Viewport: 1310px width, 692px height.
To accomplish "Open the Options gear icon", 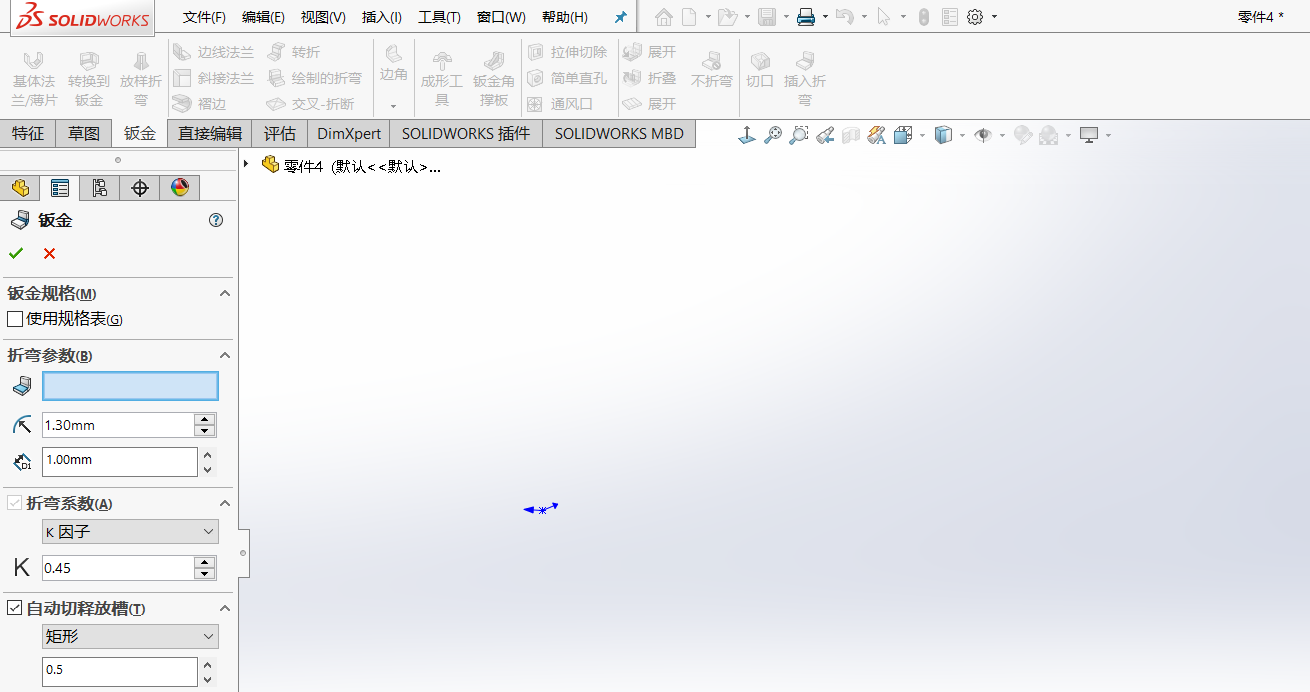I will [975, 17].
